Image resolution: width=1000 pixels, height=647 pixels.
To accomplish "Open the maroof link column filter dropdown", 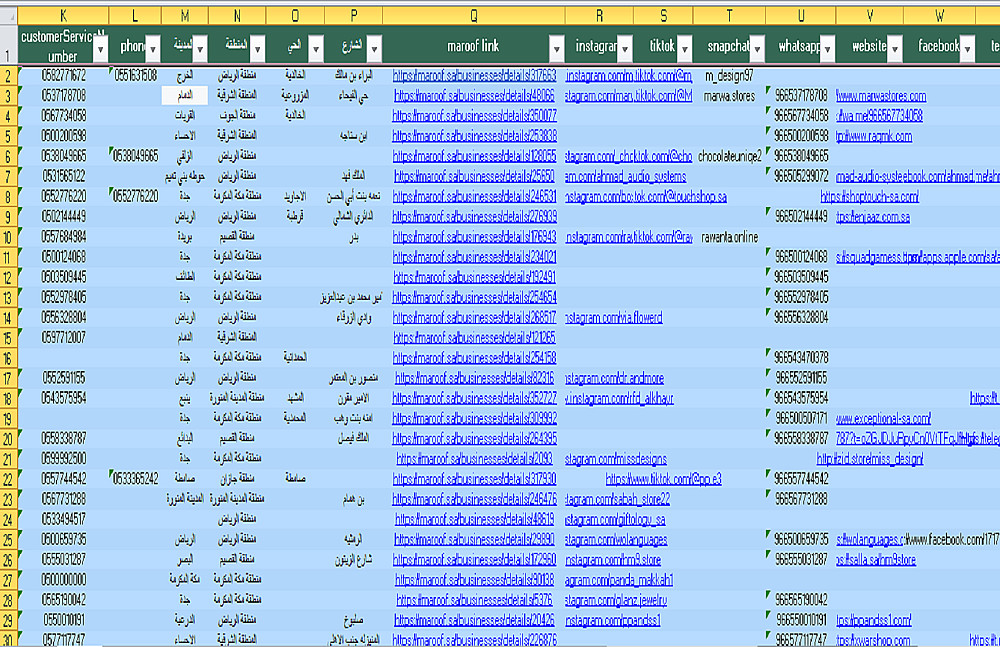I will point(557,48).
